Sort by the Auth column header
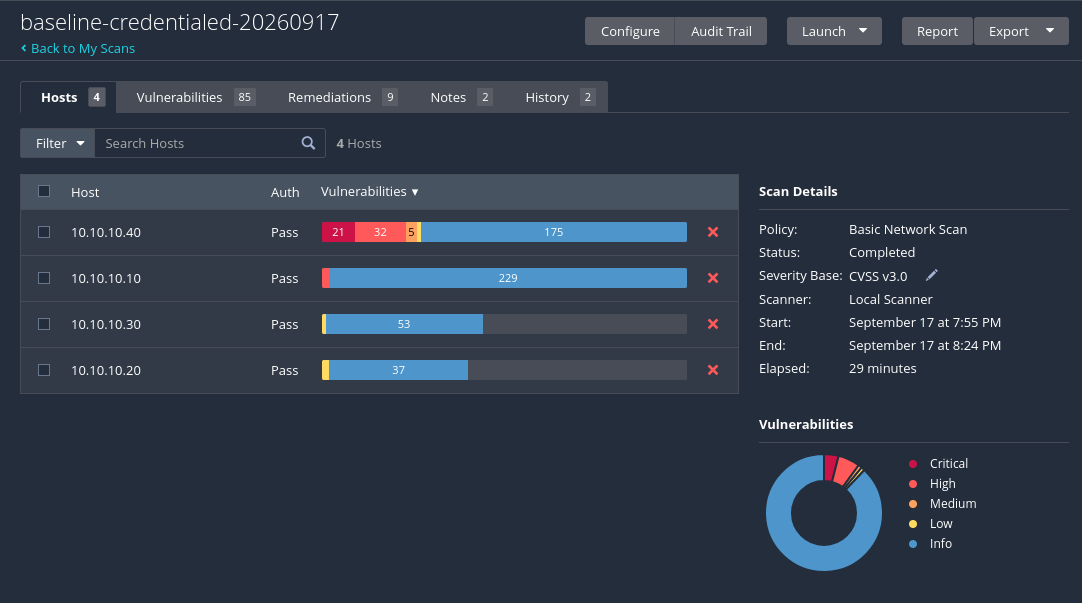1082x603 pixels. (x=285, y=192)
